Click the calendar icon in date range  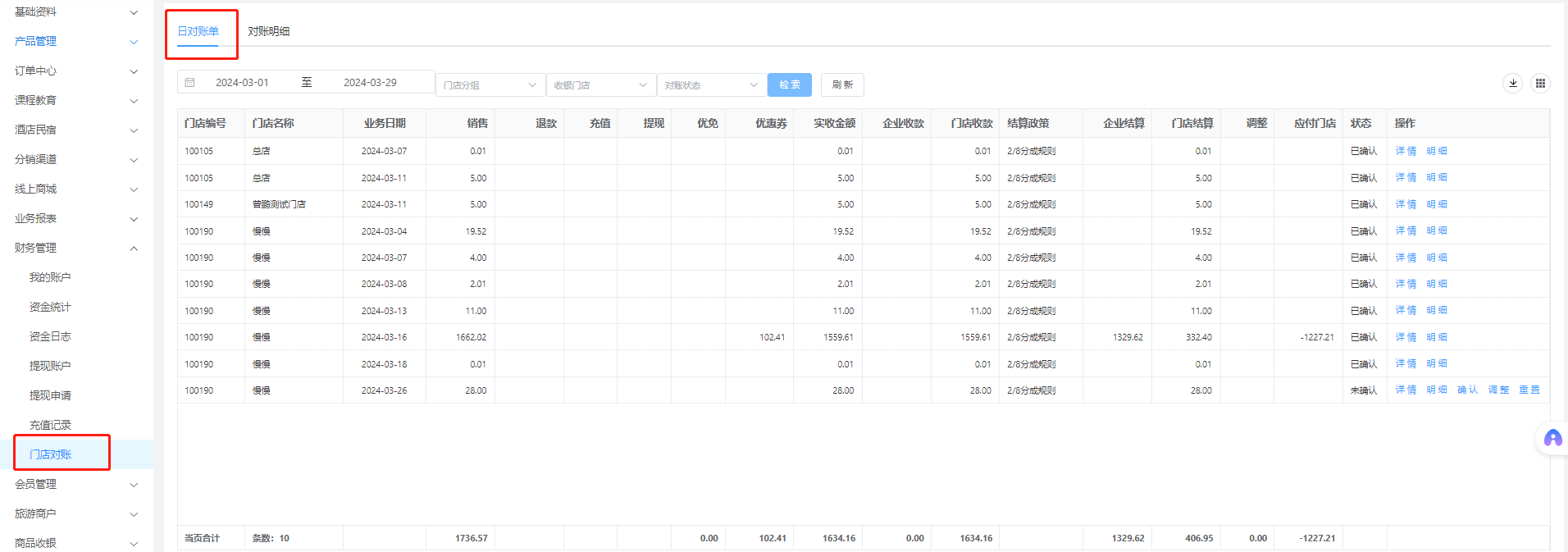click(x=190, y=83)
